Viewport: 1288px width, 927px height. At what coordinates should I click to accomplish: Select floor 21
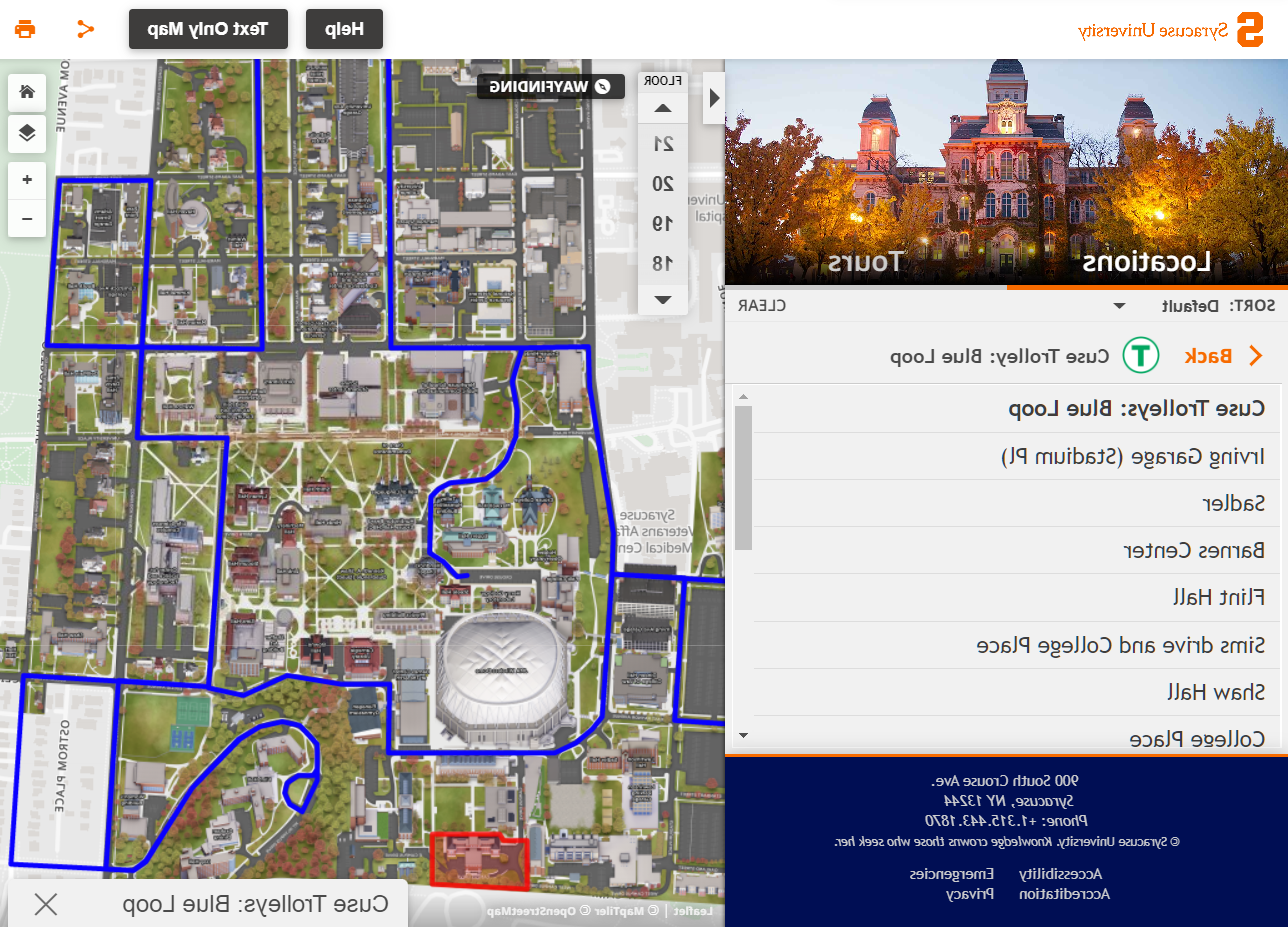(x=663, y=143)
